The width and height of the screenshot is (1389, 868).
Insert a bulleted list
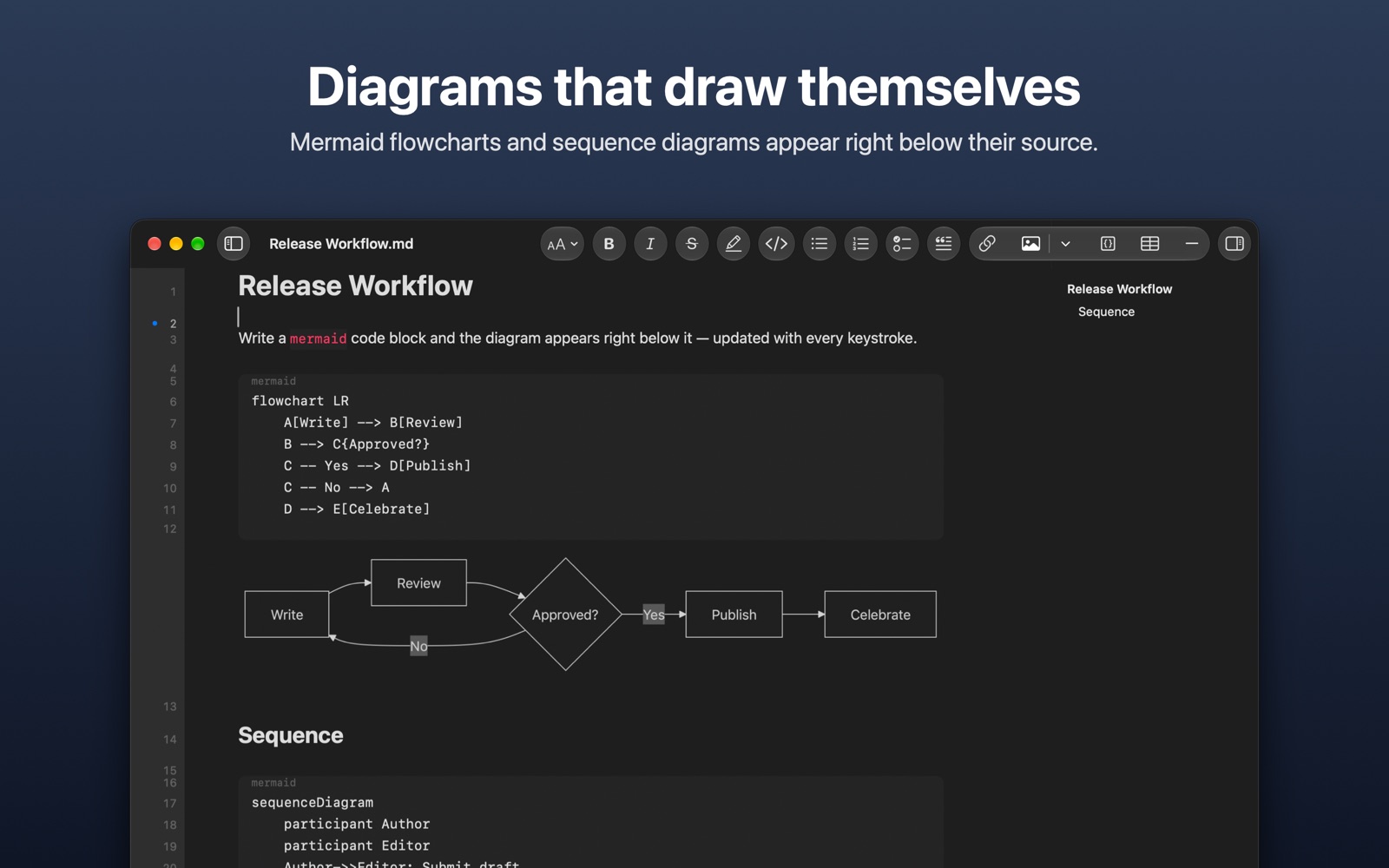click(x=819, y=244)
